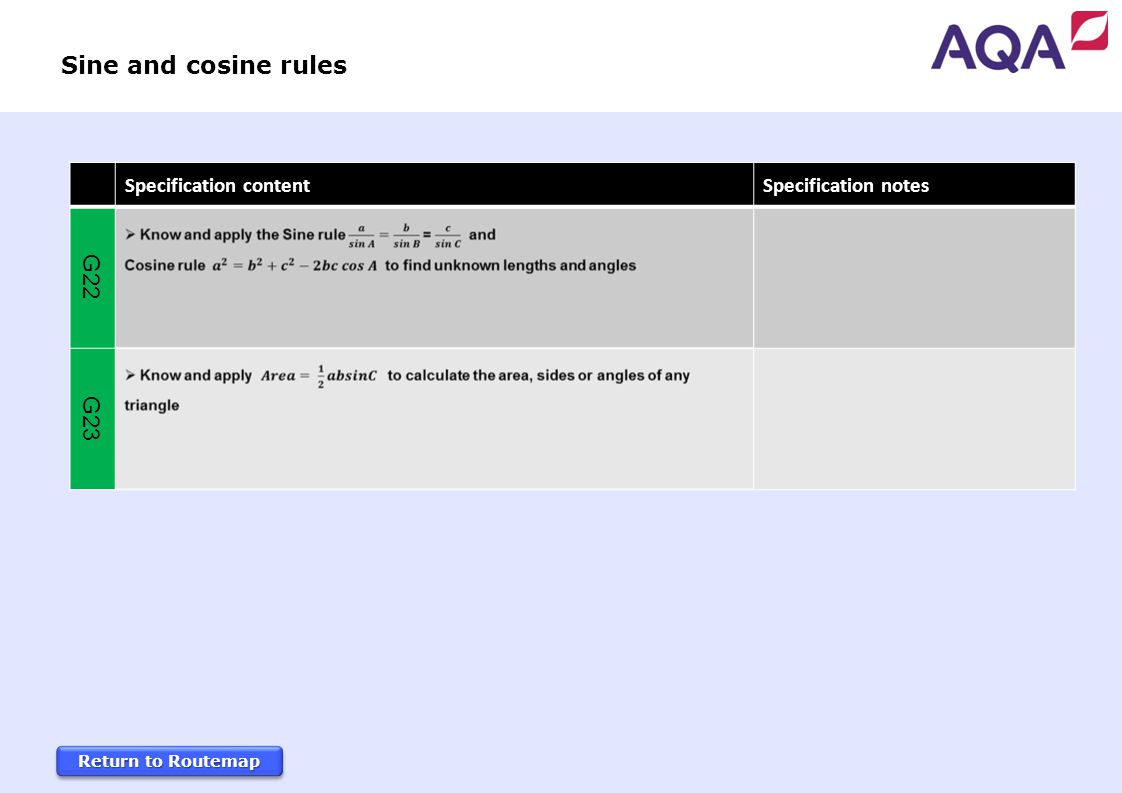Click the word triangle in G23 row
This screenshot has width=1122, height=793.
tap(152, 406)
